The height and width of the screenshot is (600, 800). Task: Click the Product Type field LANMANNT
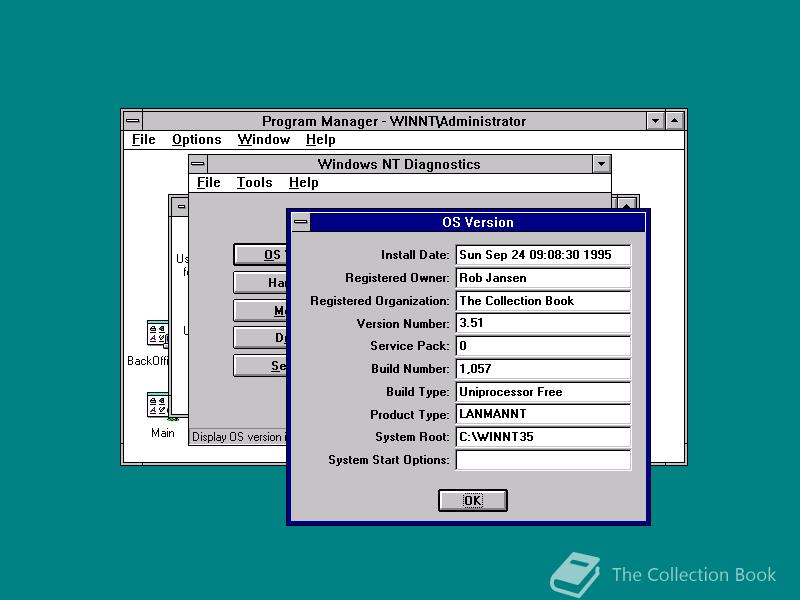click(x=543, y=414)
